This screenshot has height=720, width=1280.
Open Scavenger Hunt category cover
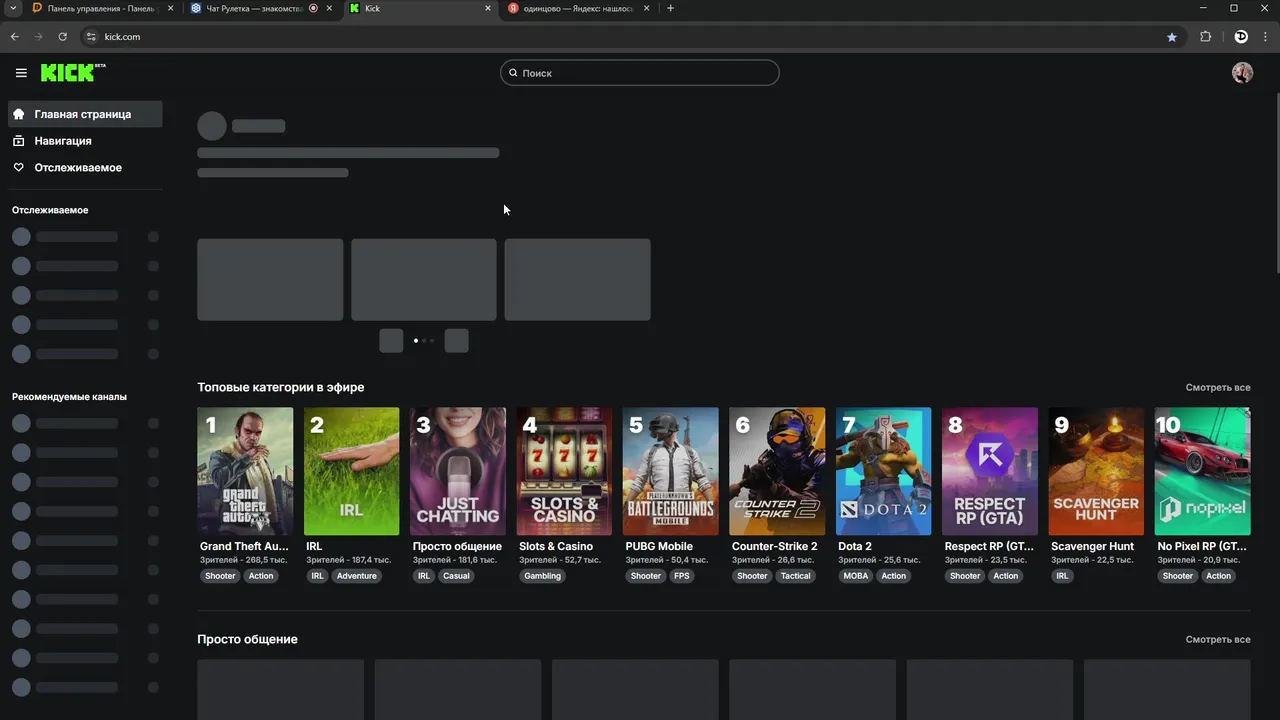coord(1096,471)
